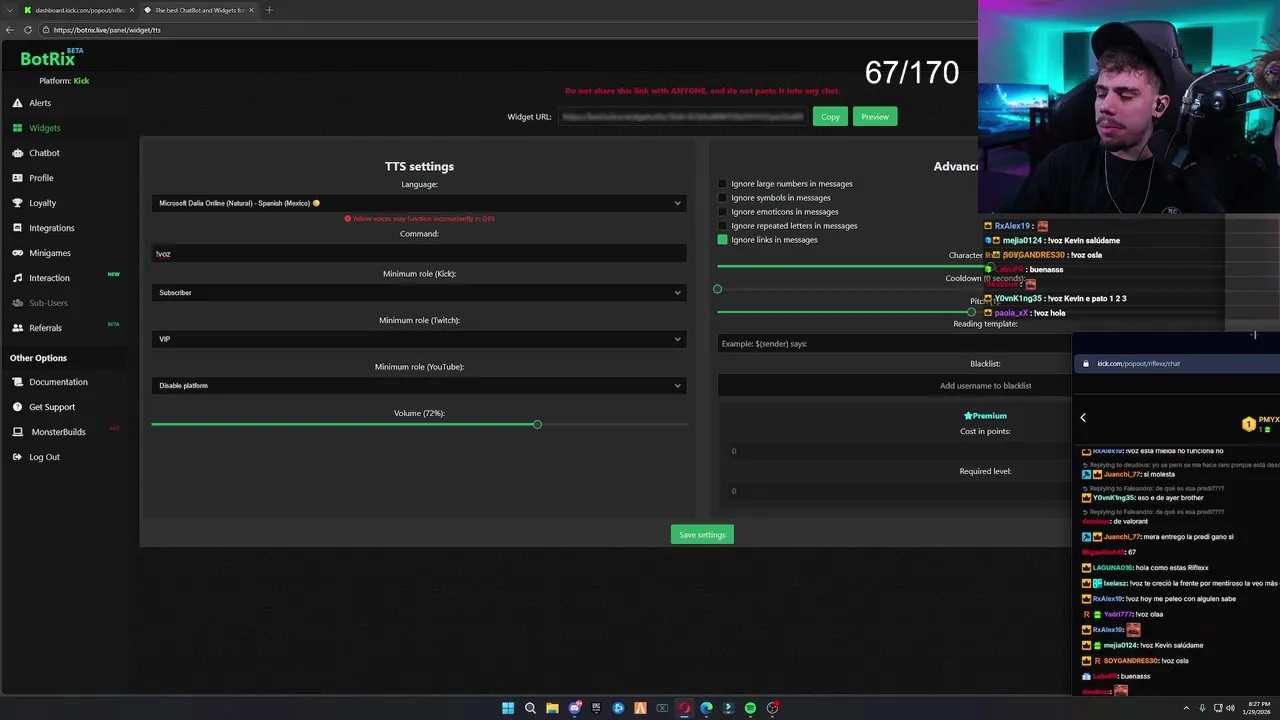Open Spotify from the taskbar
The width and height of the screenshot is (1280, 720).
(750, 708)
